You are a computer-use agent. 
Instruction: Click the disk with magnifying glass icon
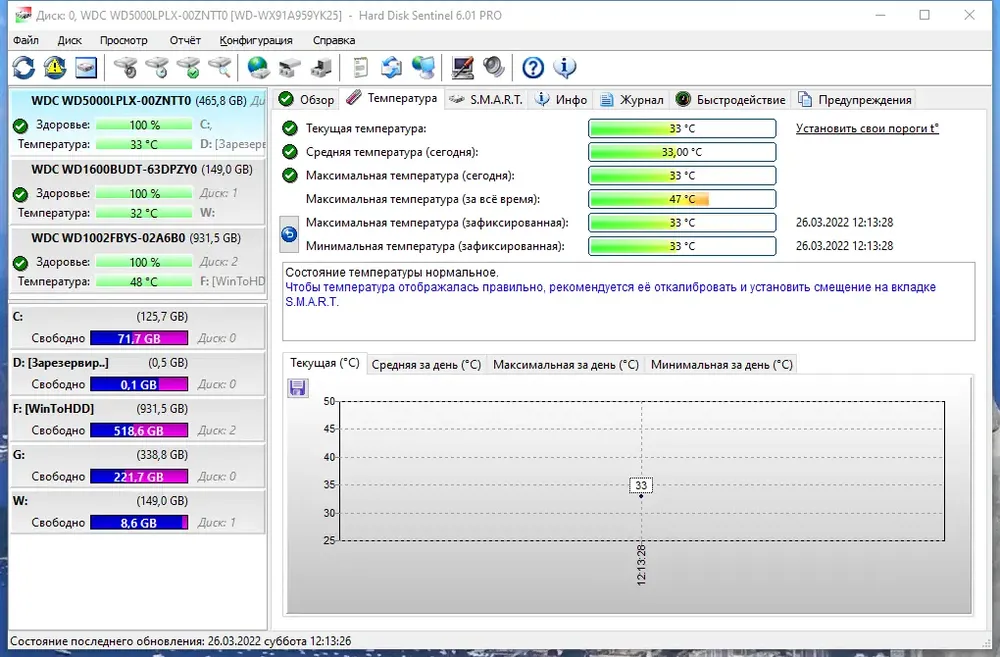tap(220, 67)
